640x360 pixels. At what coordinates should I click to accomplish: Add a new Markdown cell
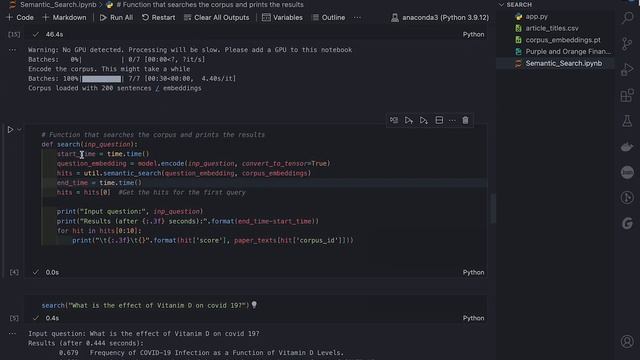[x=64, y=18]
